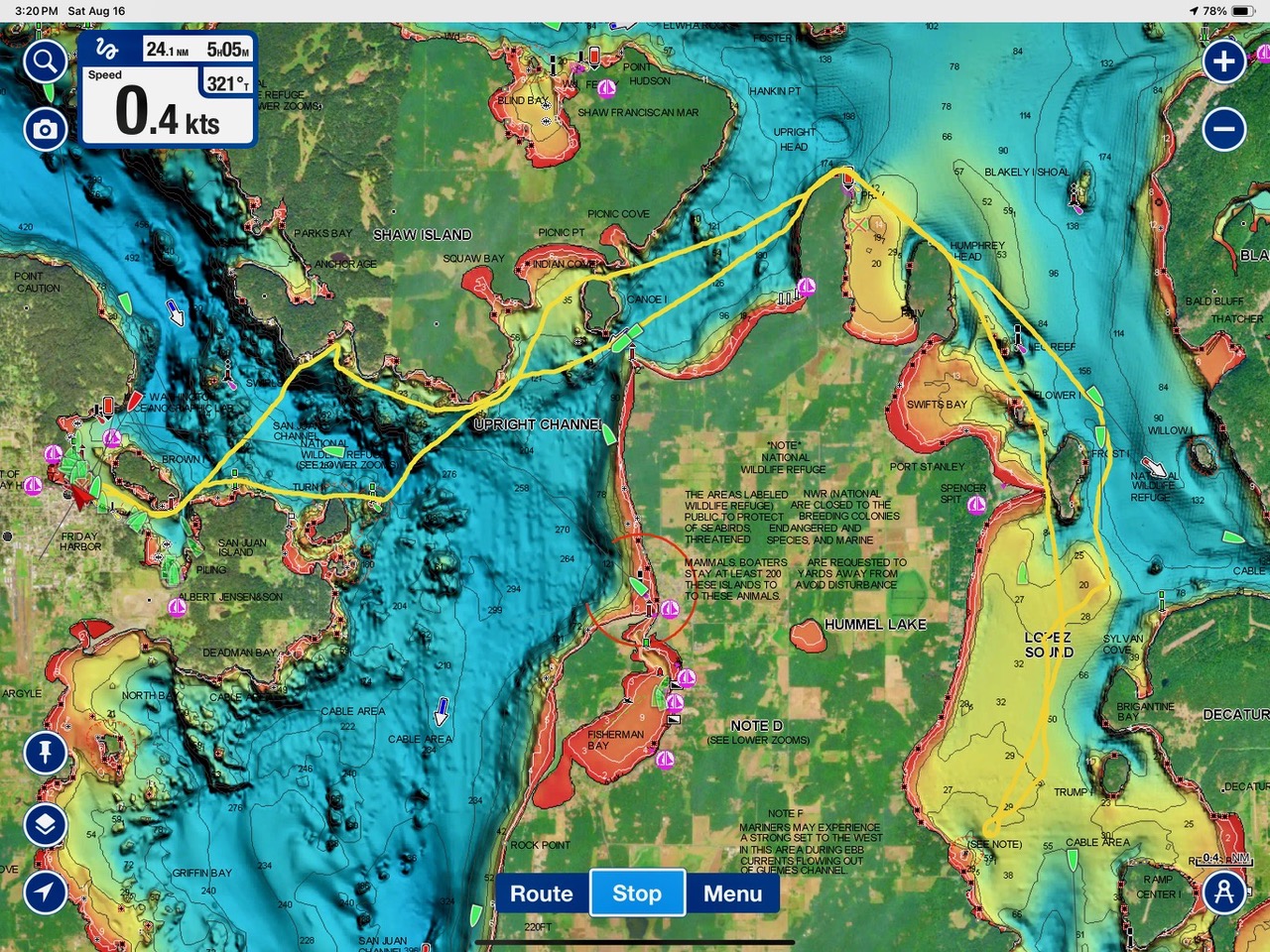Zoom in with the plus button
The image size is (1270, 952).
tap(1224, 61)
